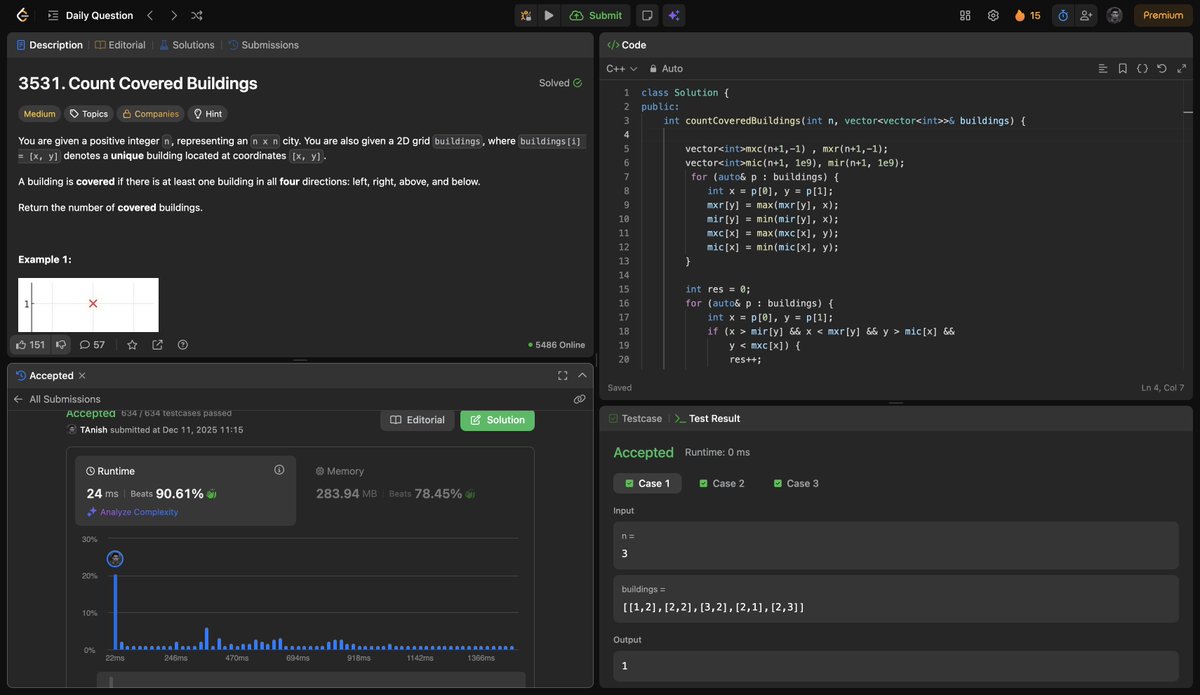Collapse the Accepted results panel
The height and width of the screenshot is (695, 1200).
(581, 375)
